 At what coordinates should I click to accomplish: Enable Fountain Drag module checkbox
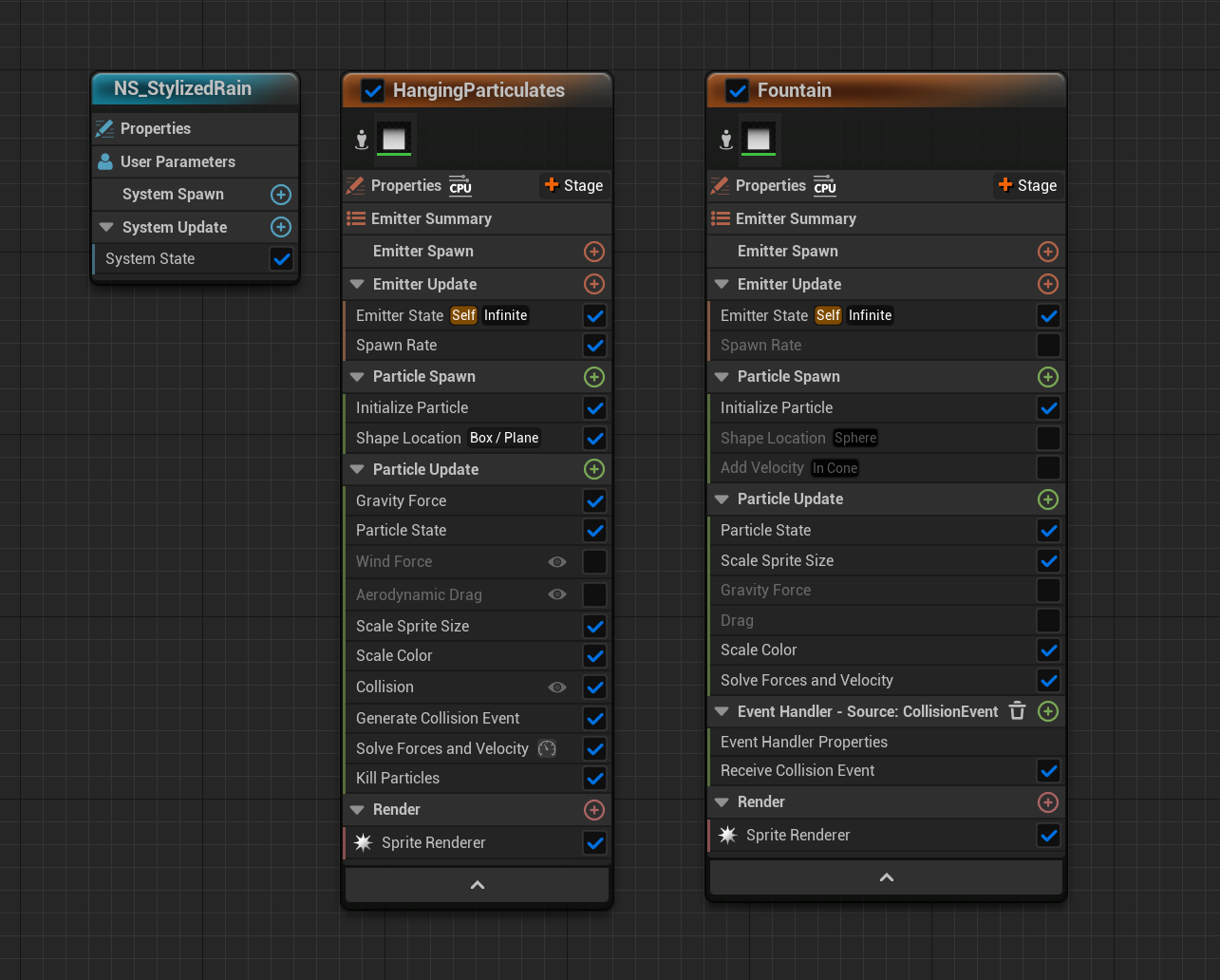tap(1048, 620)
